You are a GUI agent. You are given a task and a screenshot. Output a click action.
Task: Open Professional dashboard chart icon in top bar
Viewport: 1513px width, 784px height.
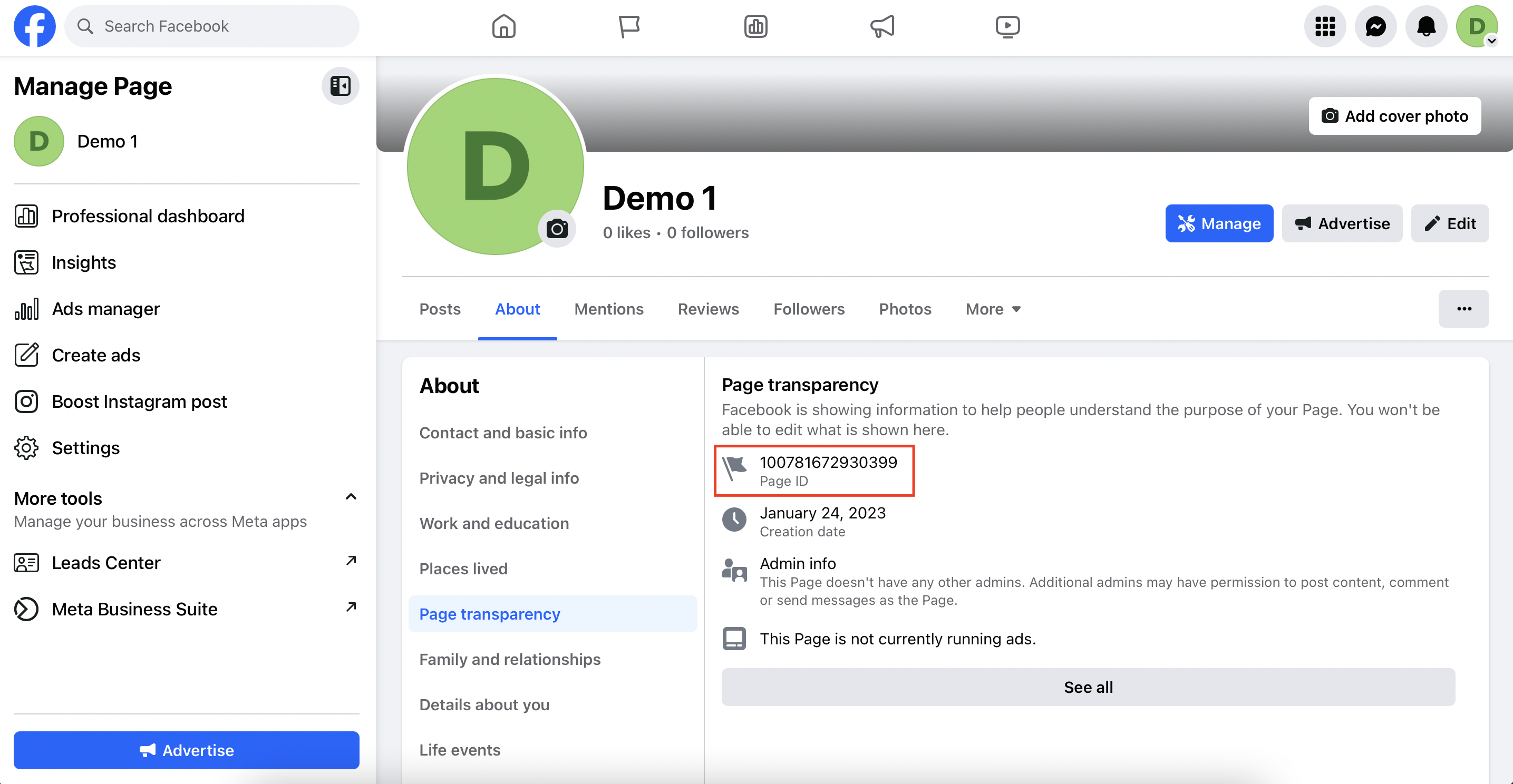(x=756, y=26)
